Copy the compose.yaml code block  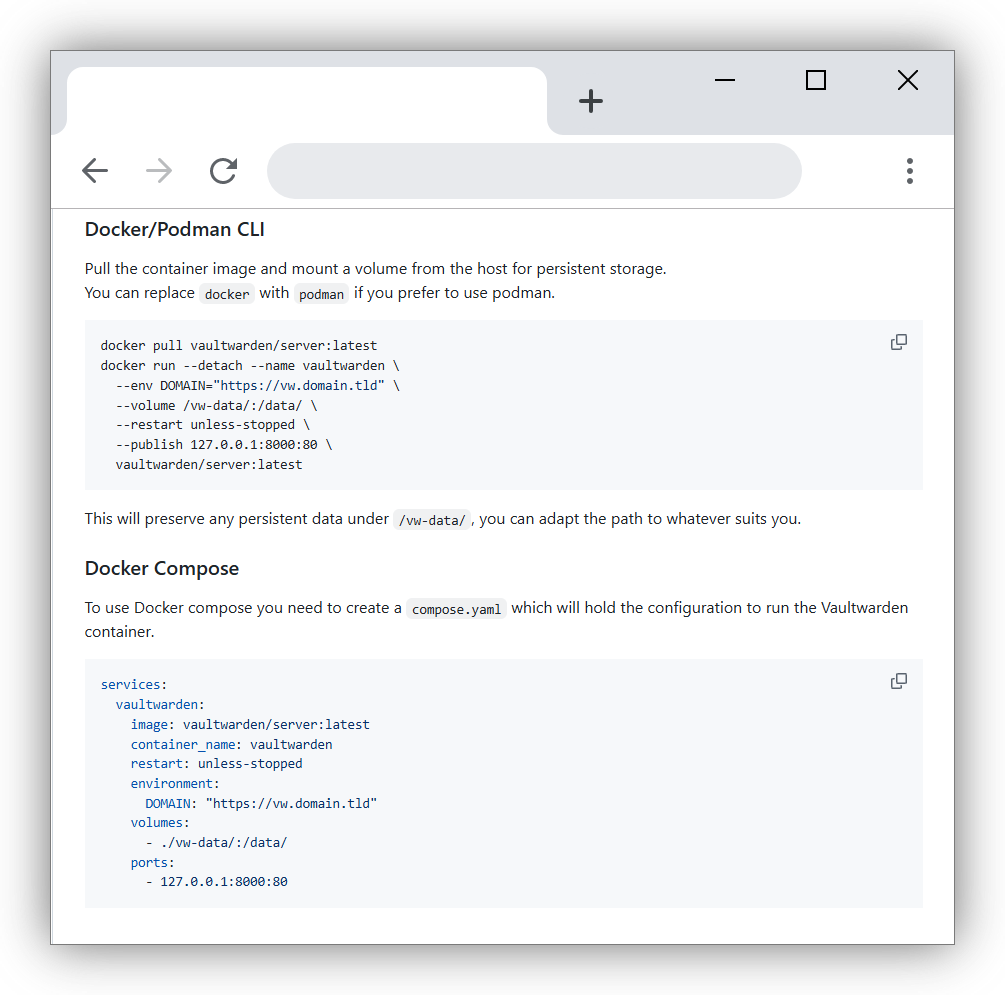coord(899,681)
